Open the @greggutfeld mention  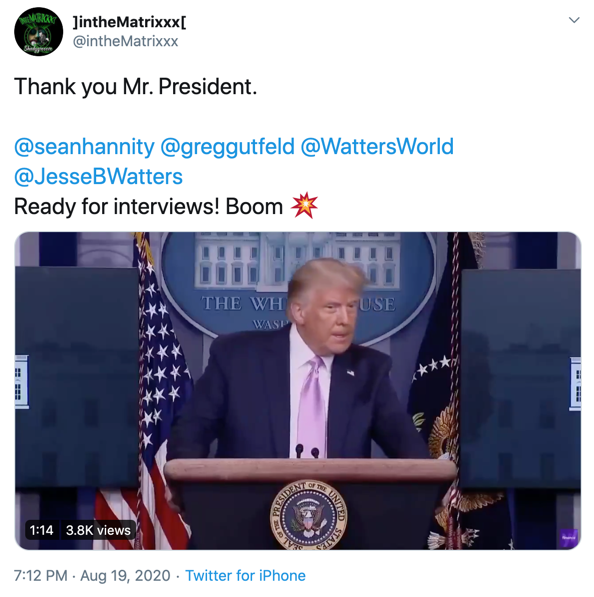tap(227, 147)
